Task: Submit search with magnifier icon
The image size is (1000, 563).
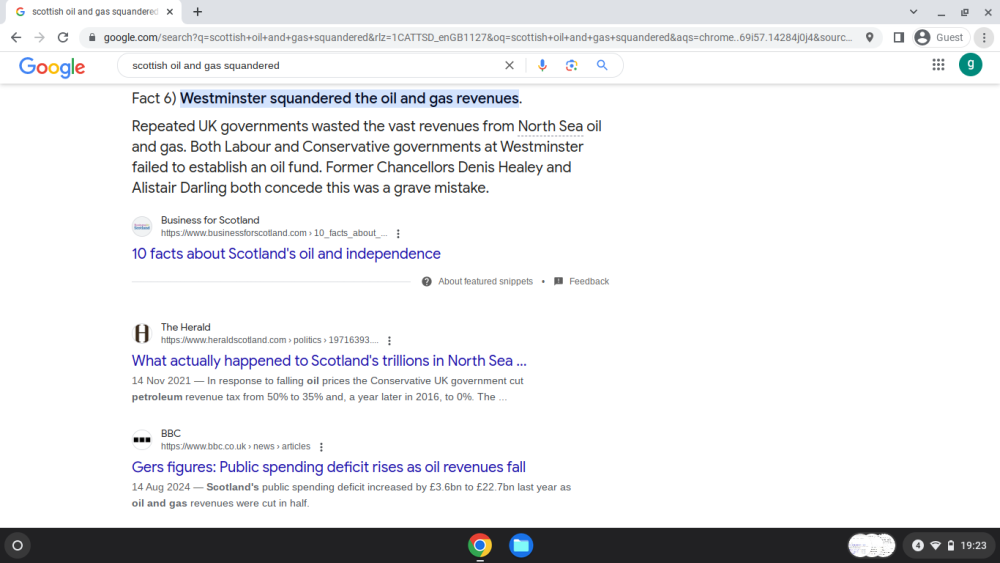Action: [x=602, y=65]
